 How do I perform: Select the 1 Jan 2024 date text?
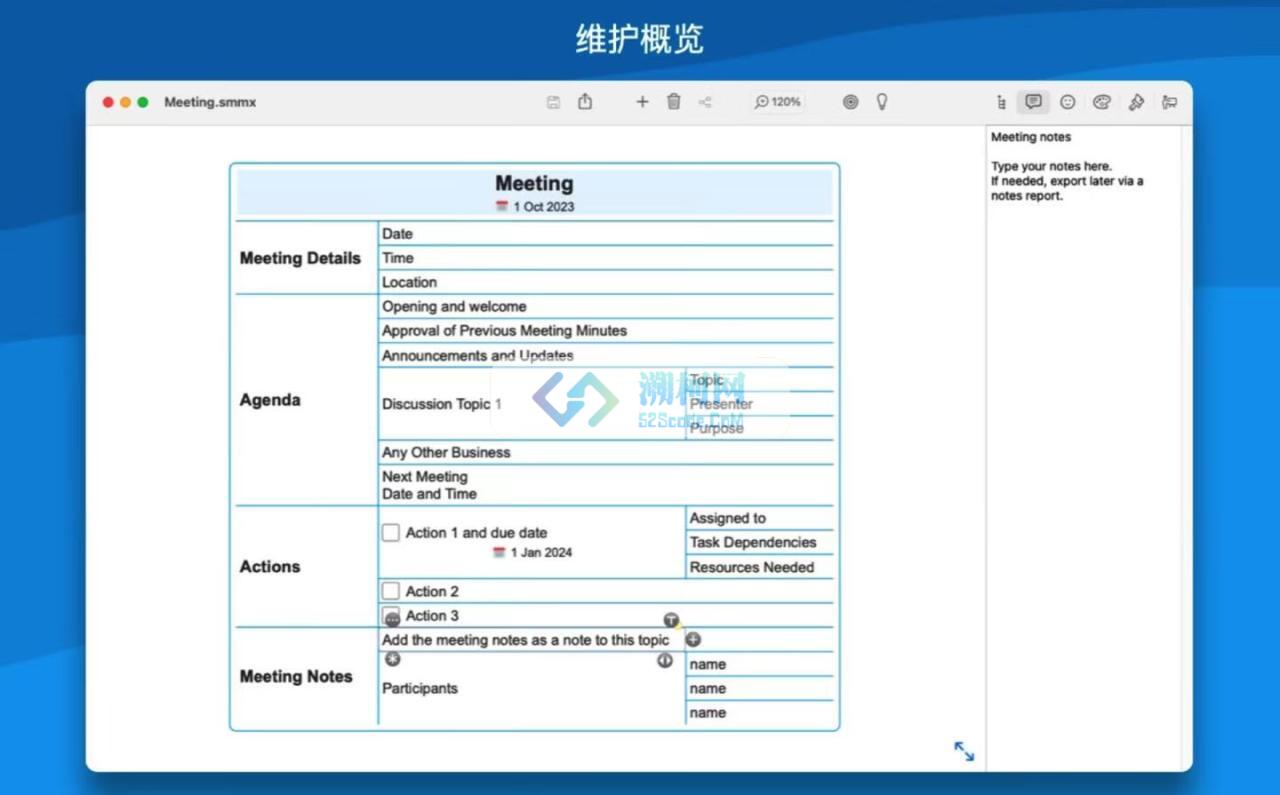pyautogui.click(x=541, y=552)
